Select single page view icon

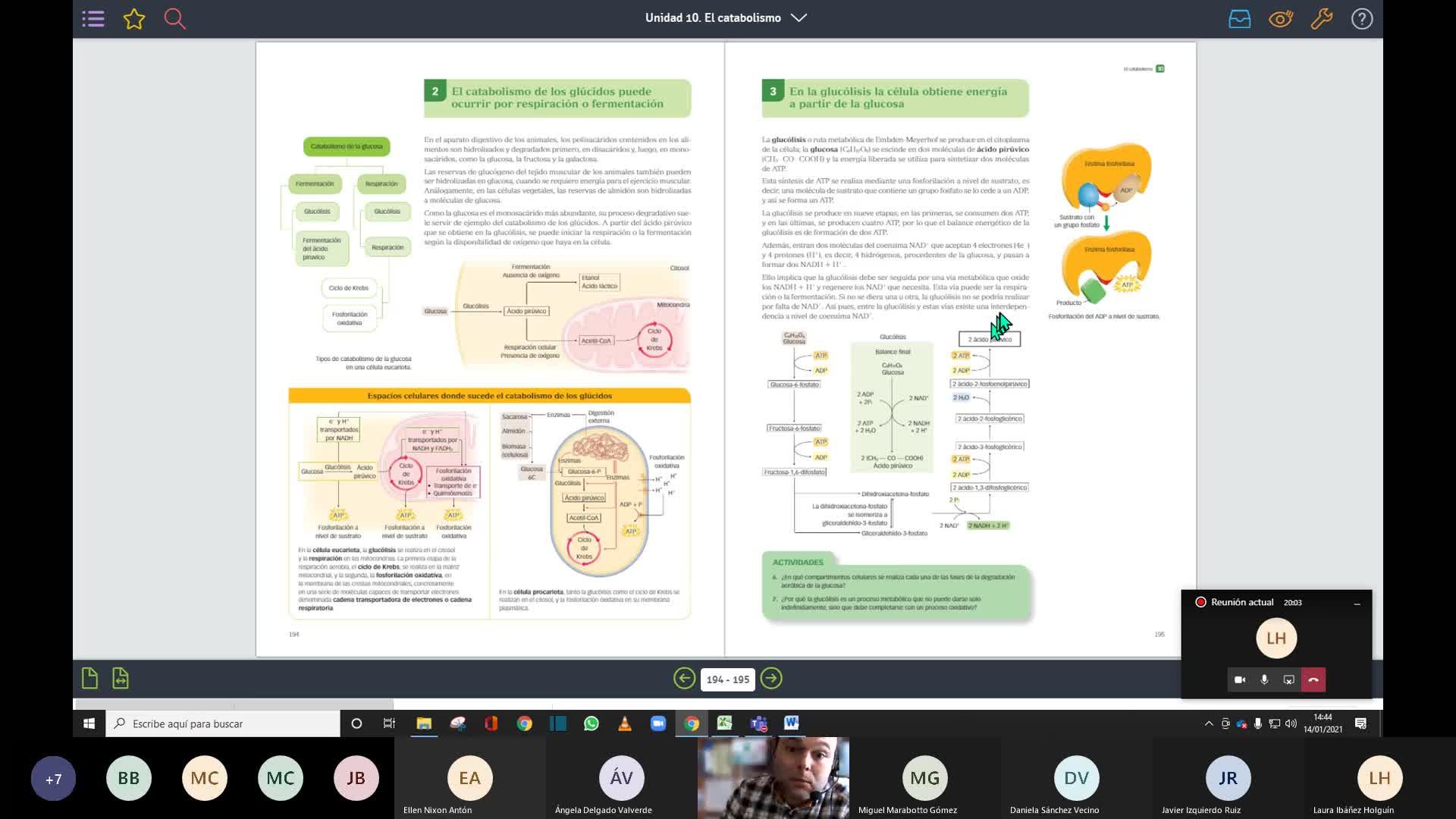pyautogui.click(x=89, y=678)
